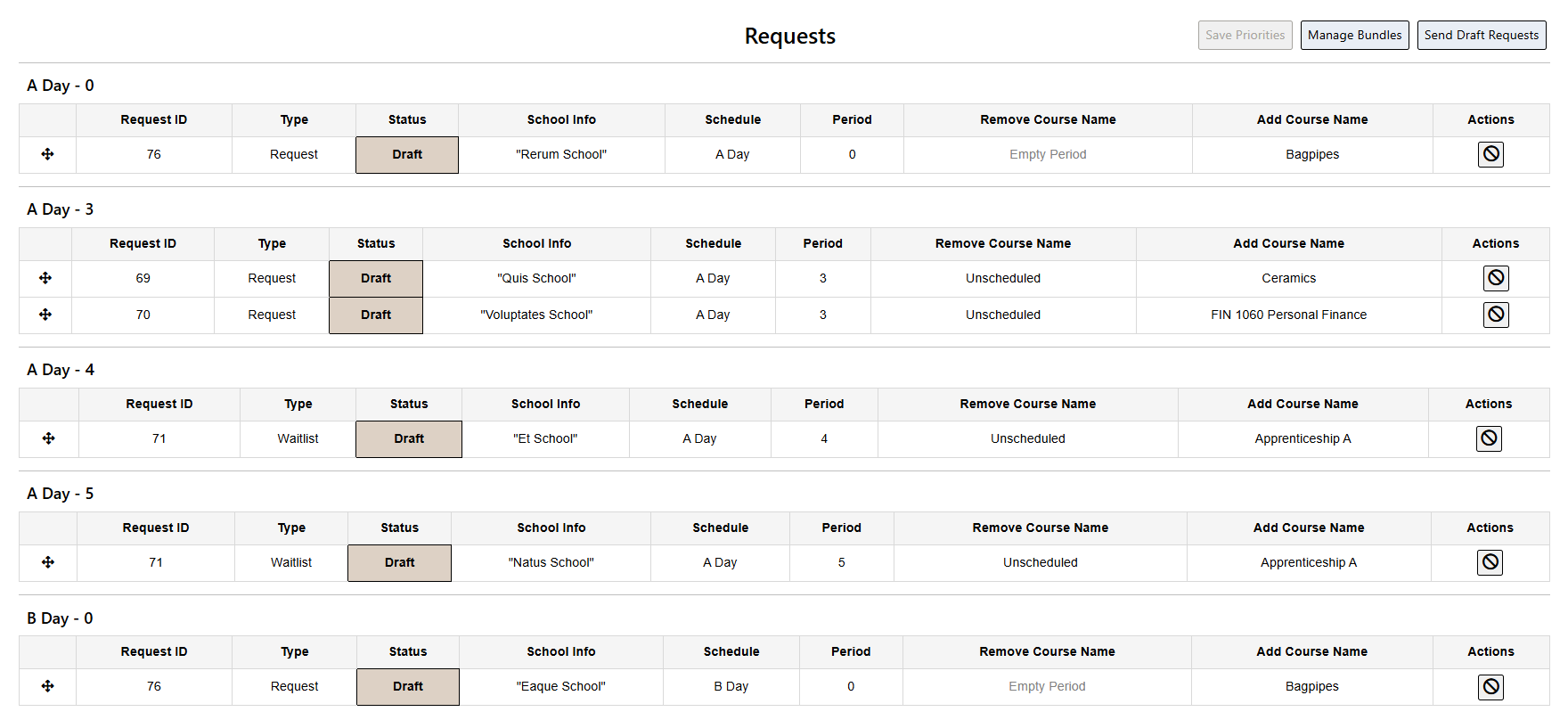Image resolution: width=1568 pixels, height=720 pixels.
Task: Click Draft status for Natus School waitlist
Action: [399, 563]
